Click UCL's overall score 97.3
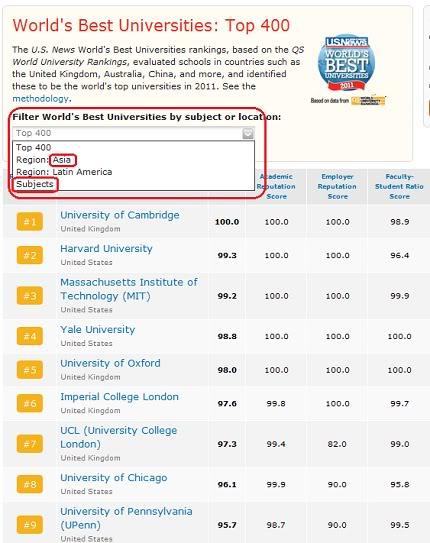The image size is (430, 543). pos(227,444)
